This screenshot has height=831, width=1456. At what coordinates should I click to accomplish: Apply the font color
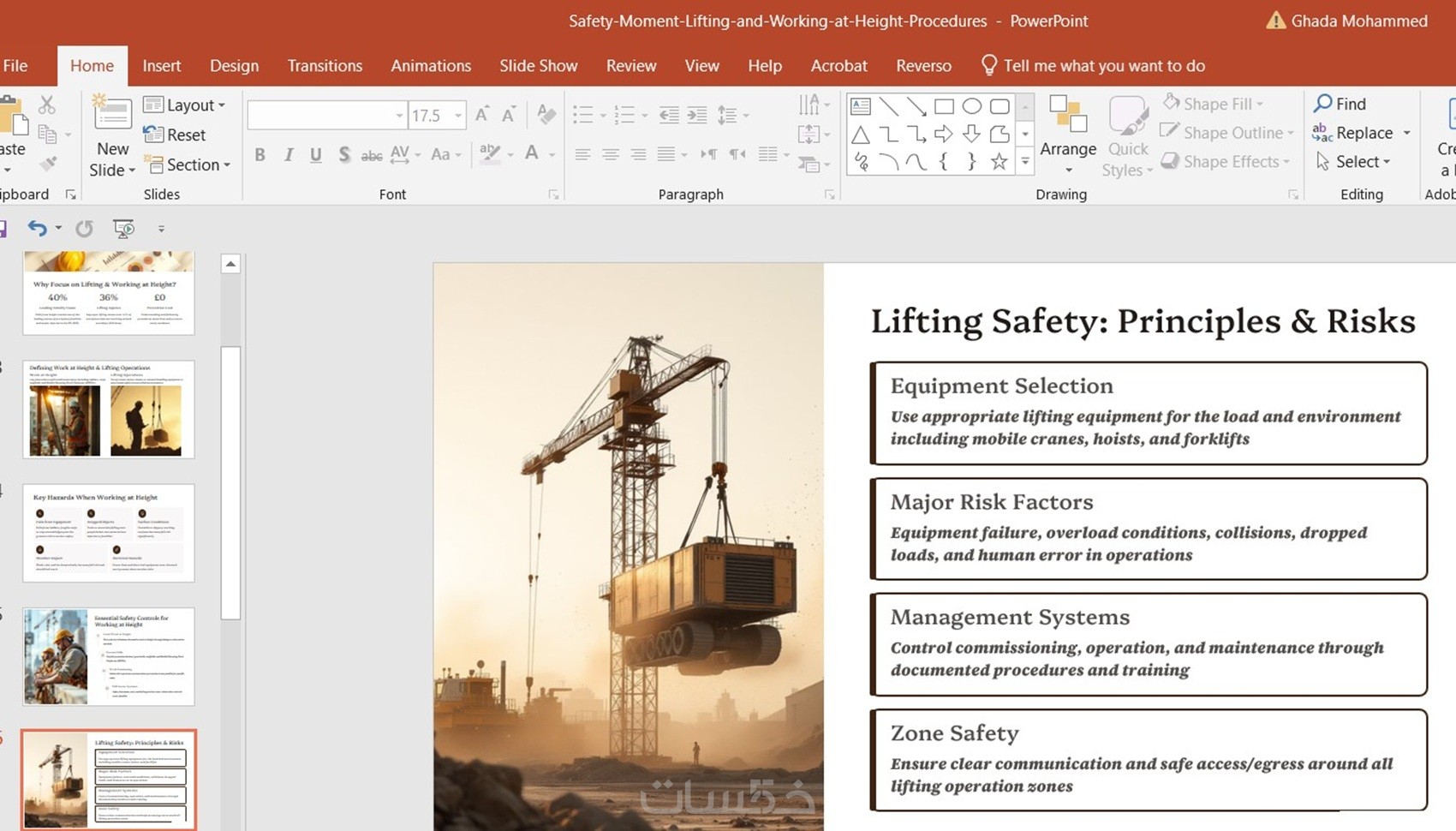pos(532,154)
